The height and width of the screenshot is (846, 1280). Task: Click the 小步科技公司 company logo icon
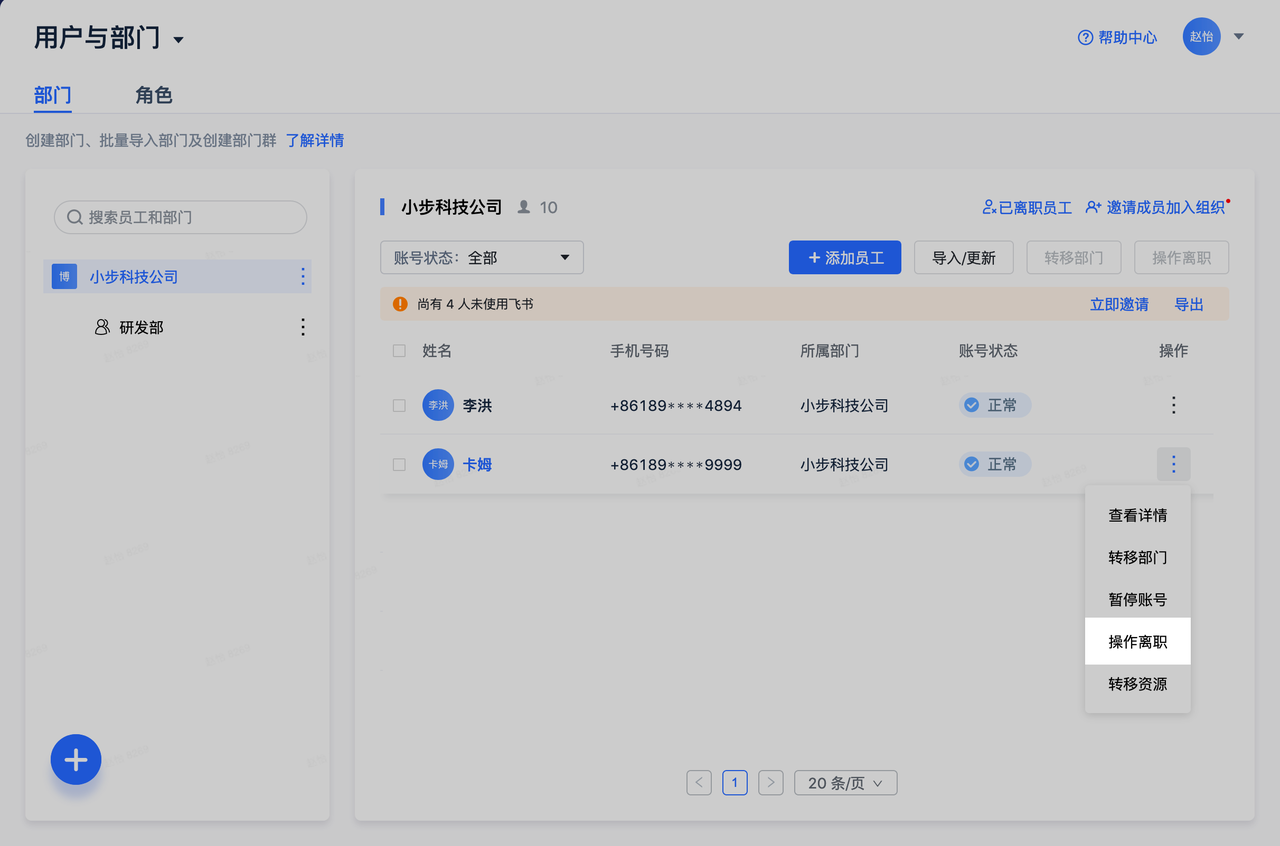click(64, 277)
